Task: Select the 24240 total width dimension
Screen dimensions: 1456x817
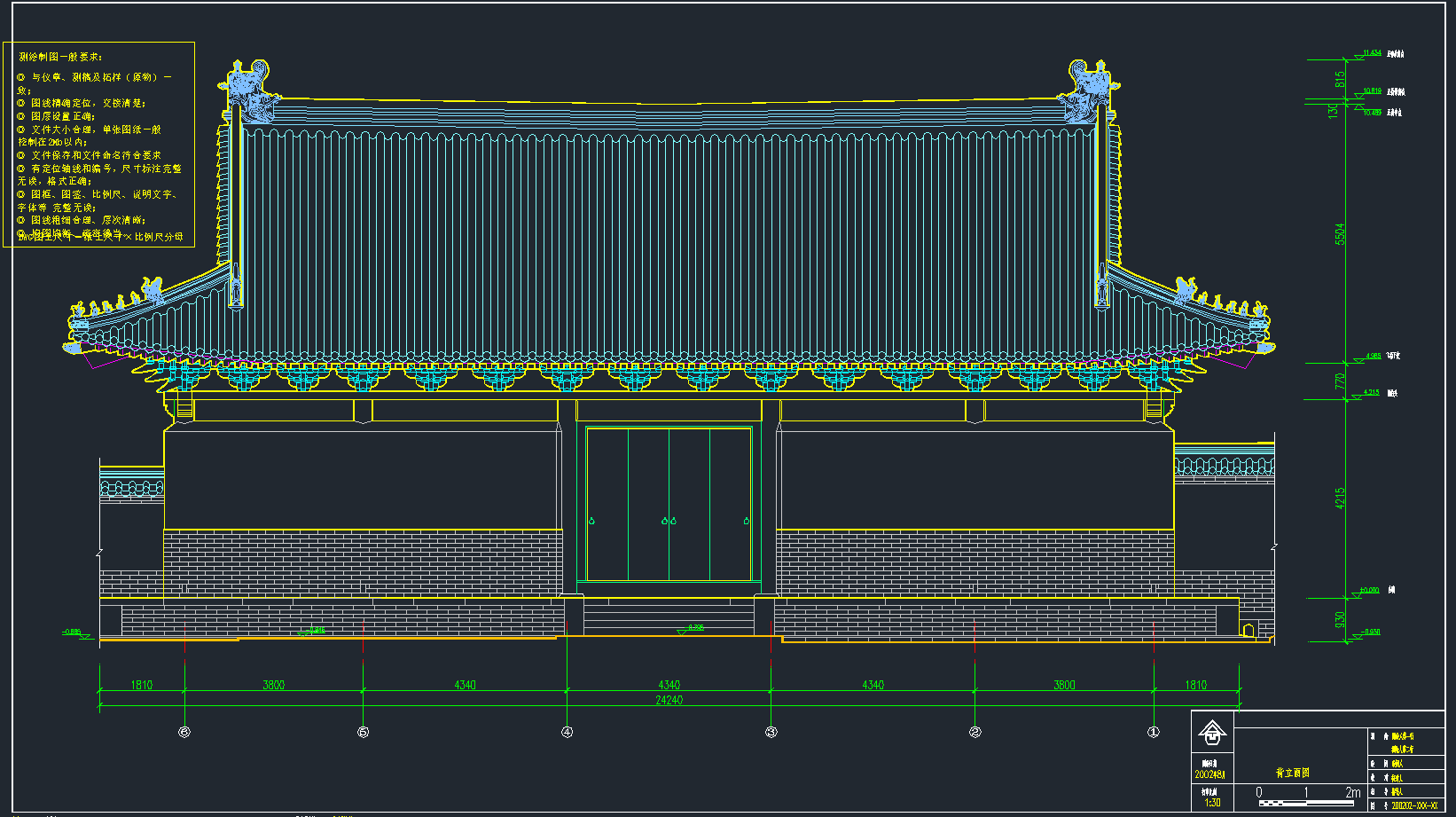Action: coord(669,700)
